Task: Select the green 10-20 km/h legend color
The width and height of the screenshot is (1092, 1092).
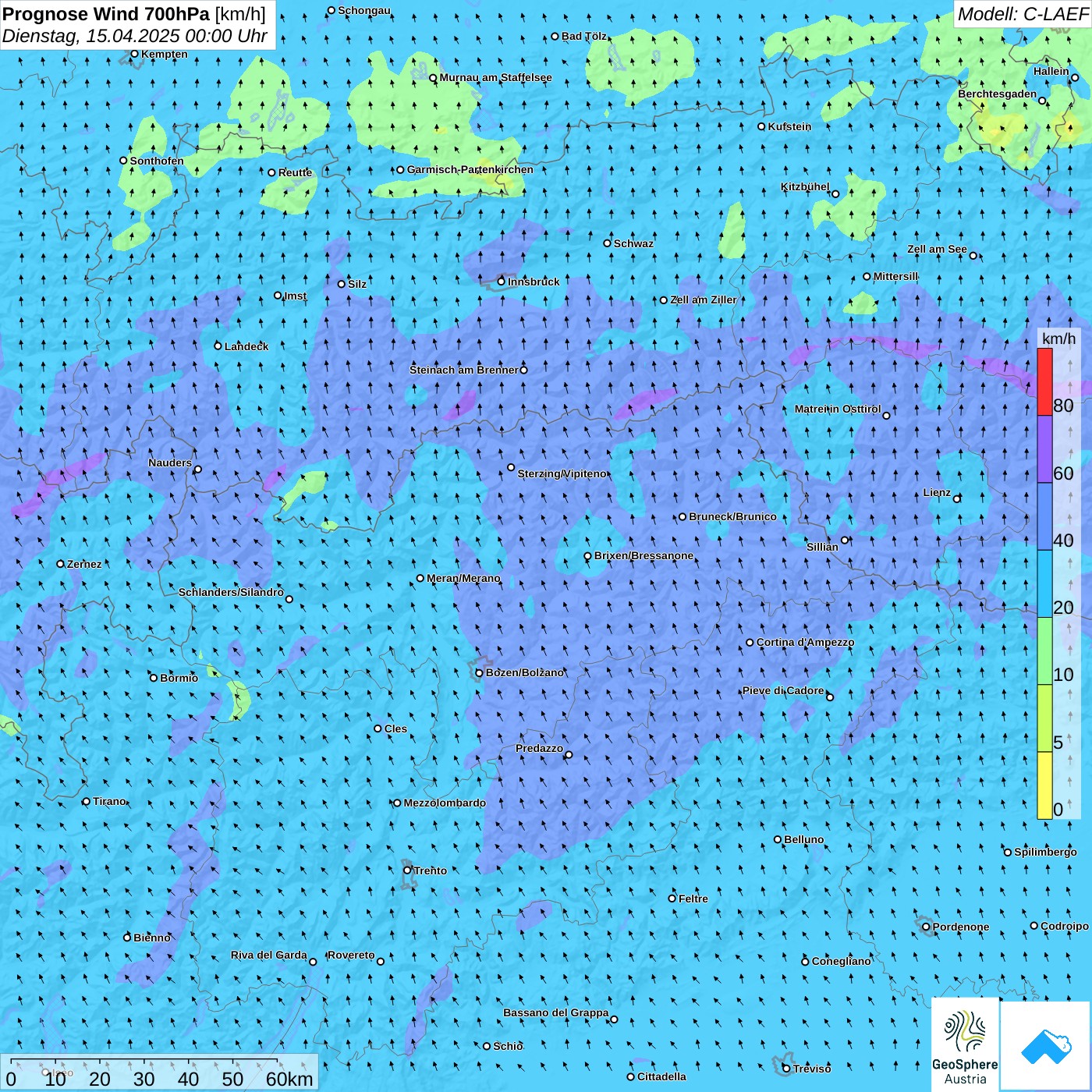Action: 1044,651
